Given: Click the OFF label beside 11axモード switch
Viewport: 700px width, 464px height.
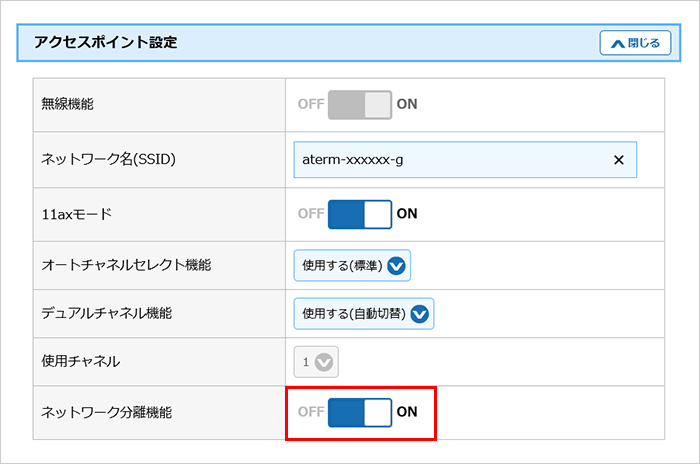Looking at the screenshot, I should tap(310, 213).
